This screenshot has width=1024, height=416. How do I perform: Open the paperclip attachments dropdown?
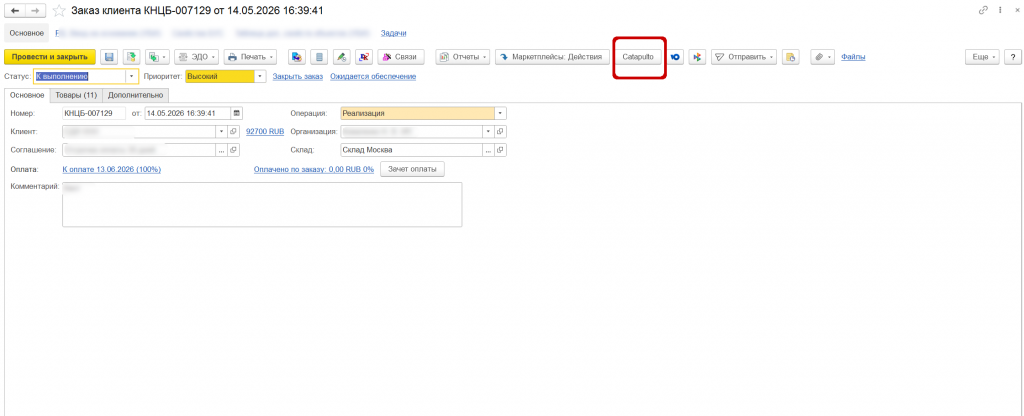(823, 57)
